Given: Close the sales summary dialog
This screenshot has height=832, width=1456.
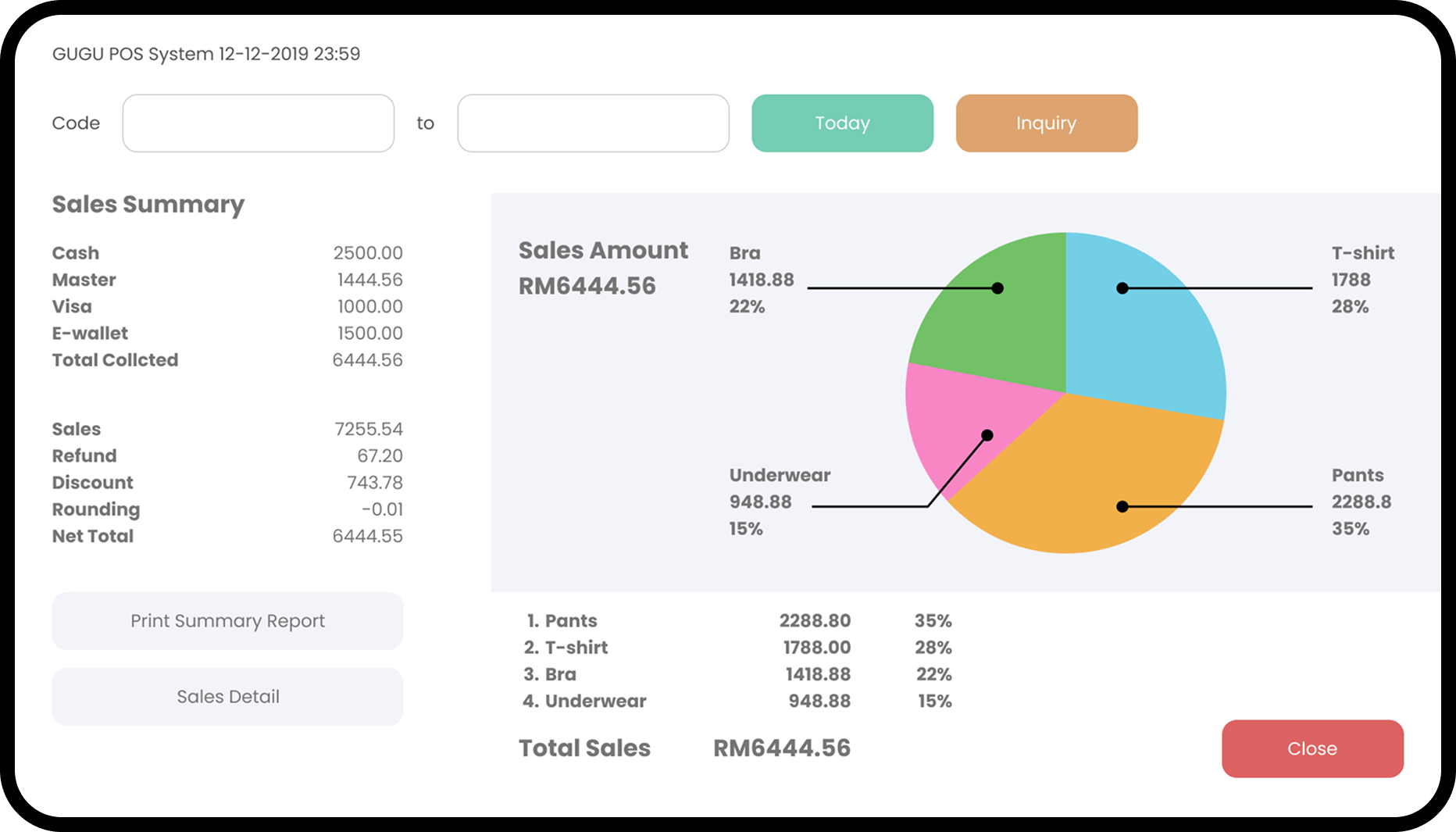Looking at the screenshot, I should pos(1312,748).
